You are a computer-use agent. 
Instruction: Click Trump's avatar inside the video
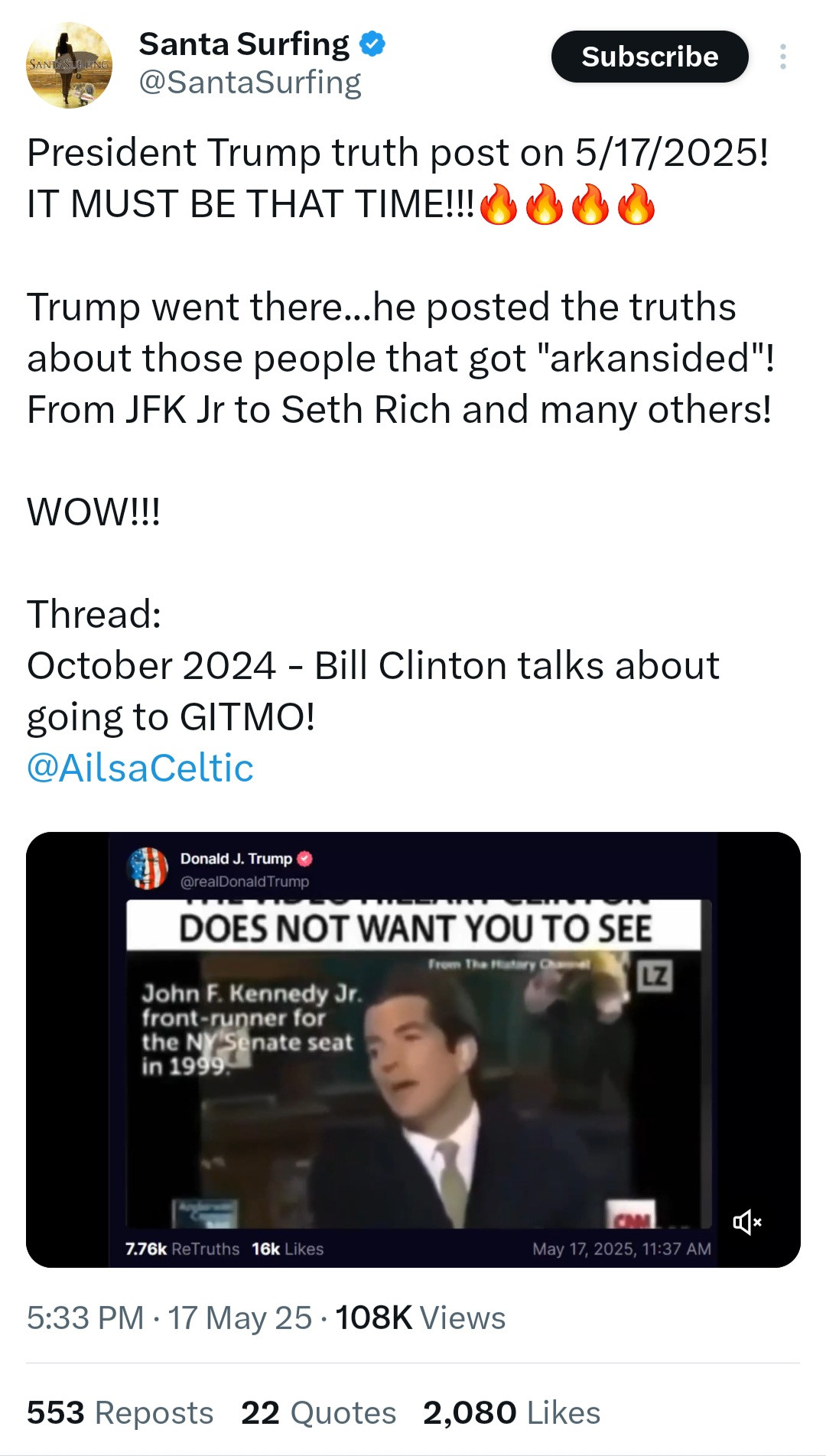point(148,869)
